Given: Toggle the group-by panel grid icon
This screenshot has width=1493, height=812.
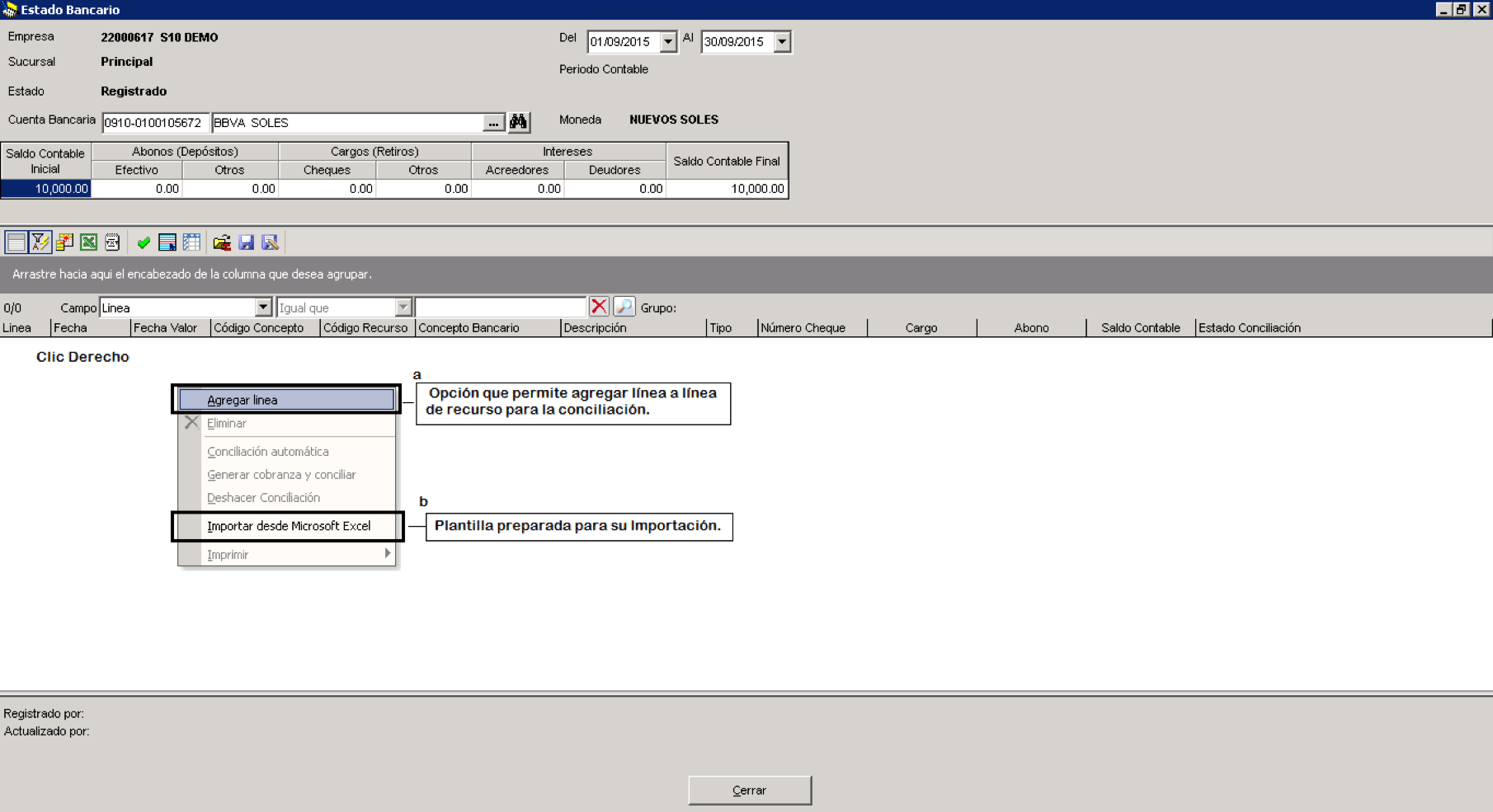Looking at the screenshot, I should 16,242.
